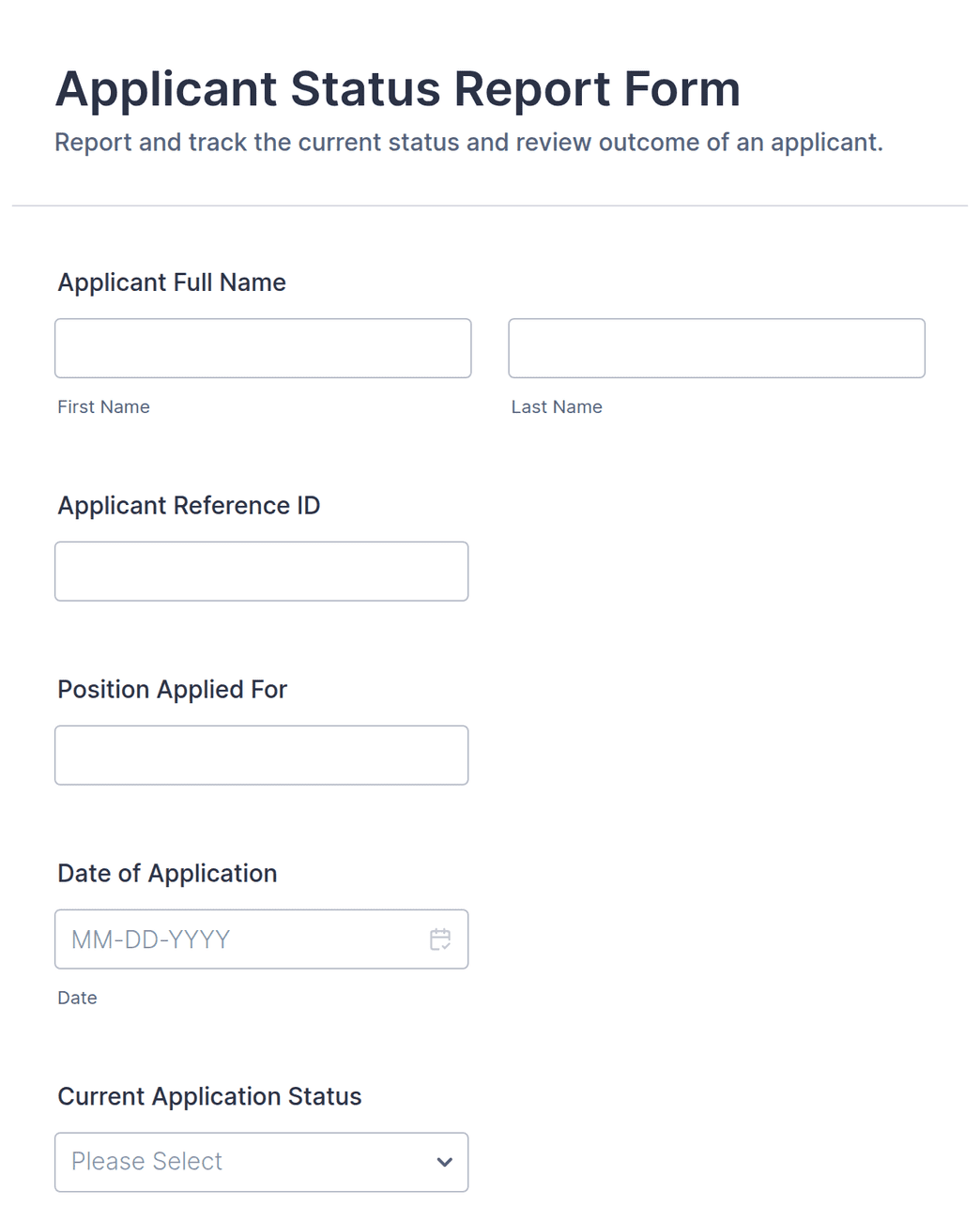
Task: Click the Applicant Full Name label
Action: click(172, 282)
